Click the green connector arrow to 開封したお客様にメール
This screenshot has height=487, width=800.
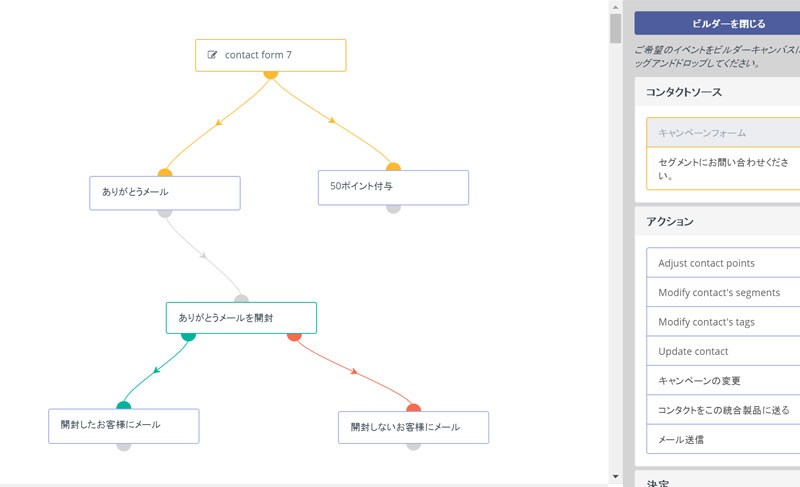click(x=156, y=370)
